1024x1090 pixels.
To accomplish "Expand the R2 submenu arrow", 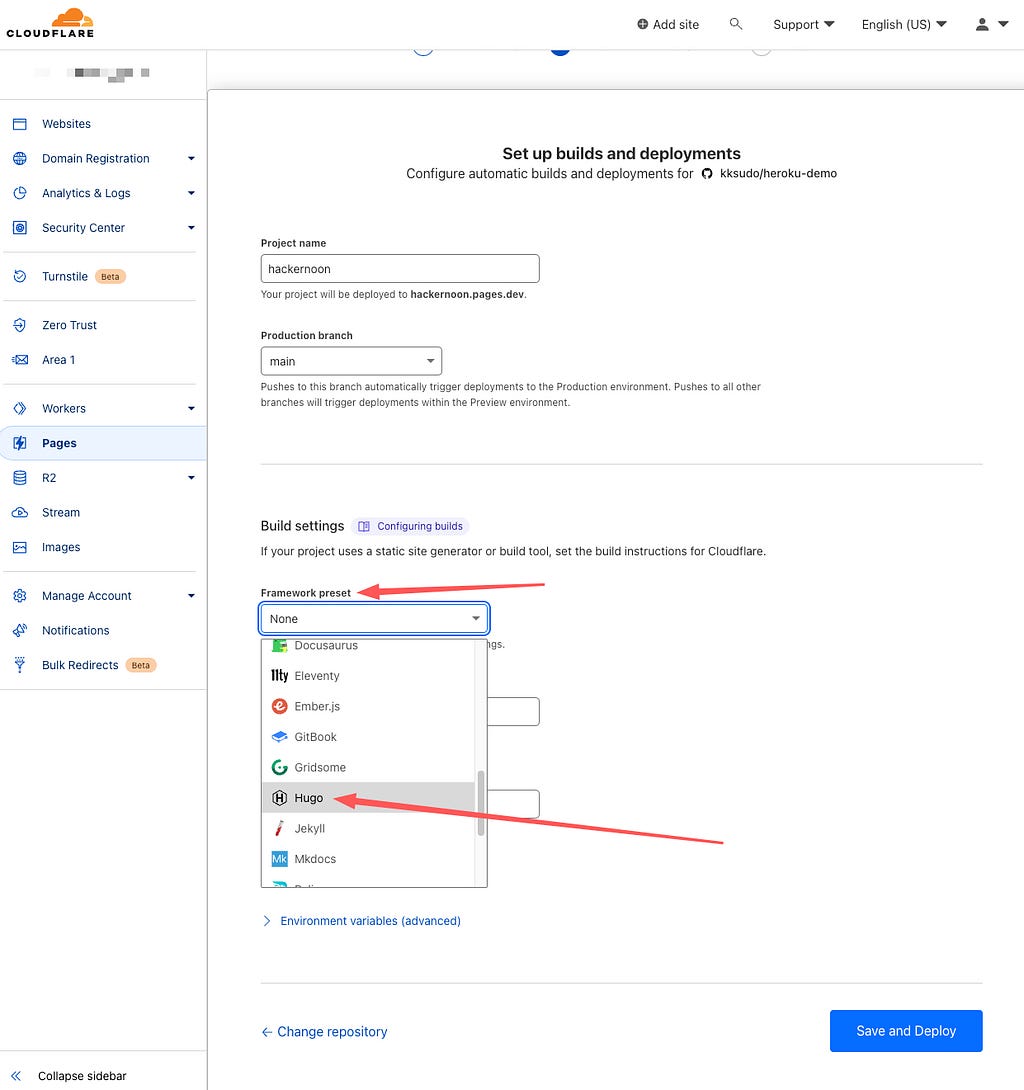I will pos(191,478).
